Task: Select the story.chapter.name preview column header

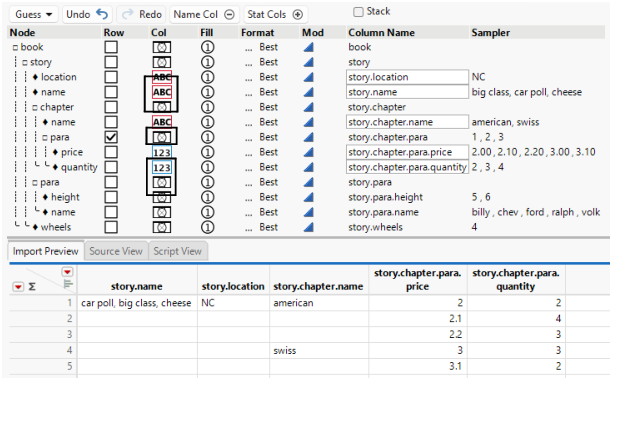Action: 319,280
